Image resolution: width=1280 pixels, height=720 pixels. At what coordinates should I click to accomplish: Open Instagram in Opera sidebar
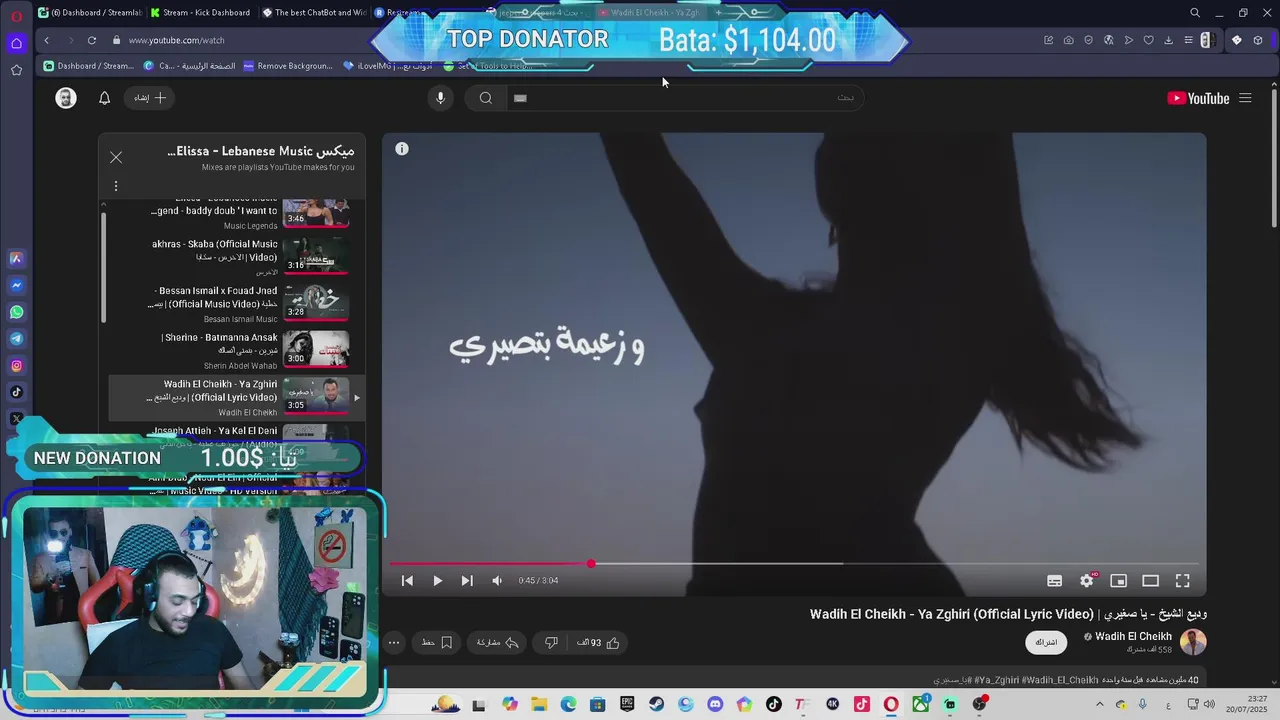point(16,366)
